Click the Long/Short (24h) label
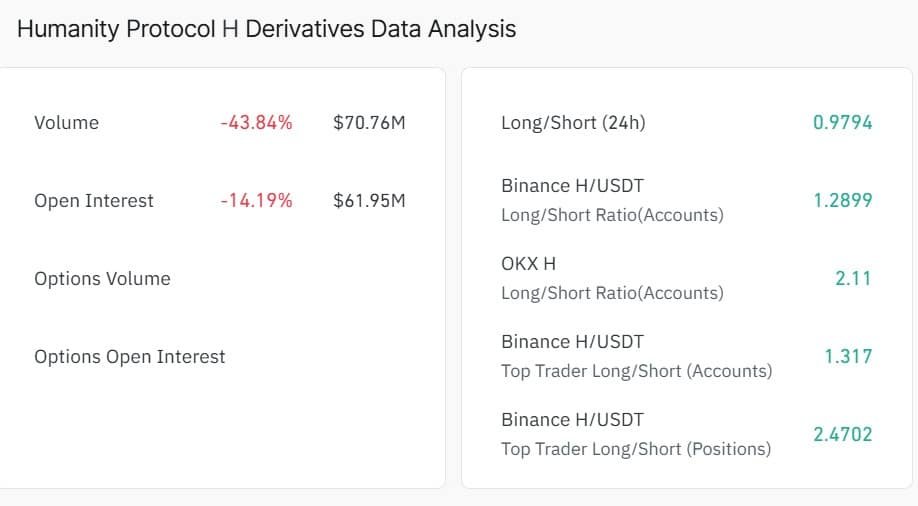 (x=573, y=122)
